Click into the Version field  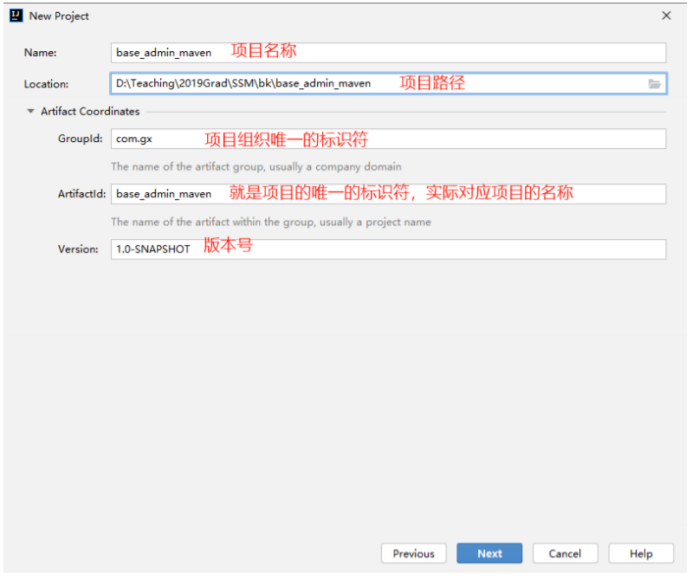pos(388,249)
